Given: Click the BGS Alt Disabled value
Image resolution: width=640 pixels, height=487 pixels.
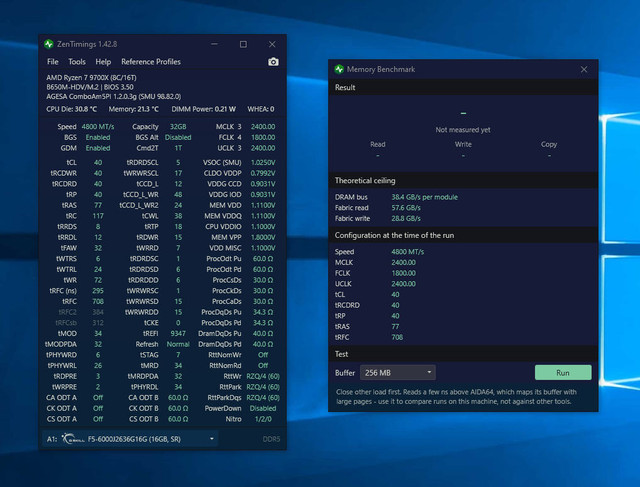Looking at the screenshot, I should [178, 137].
